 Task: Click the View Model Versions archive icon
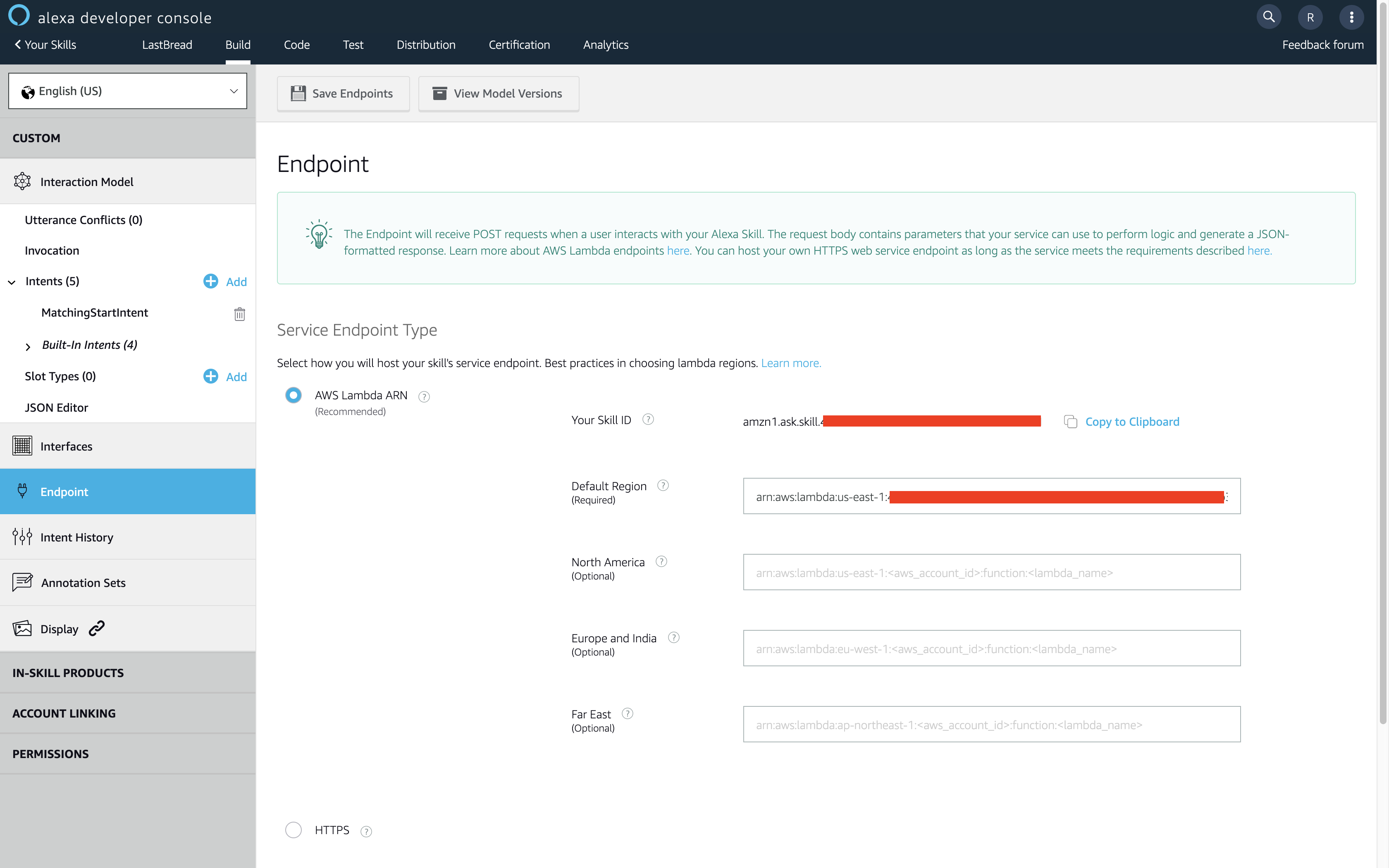pos(440,93)
